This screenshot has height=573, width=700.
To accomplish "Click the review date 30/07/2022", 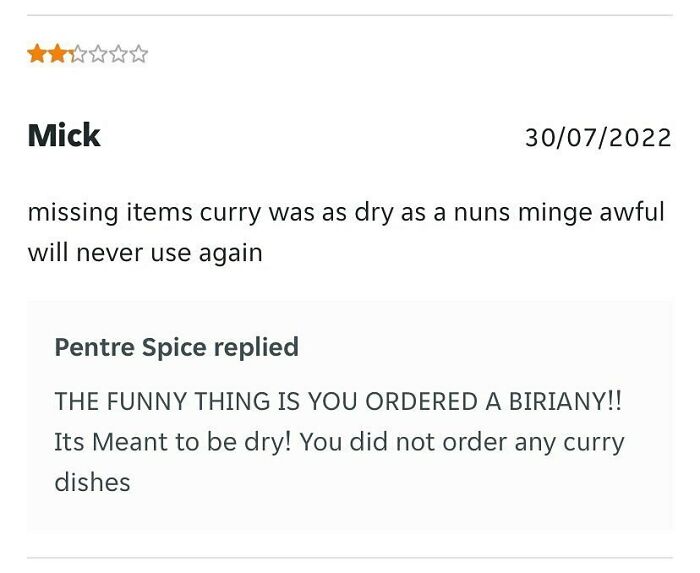I will pos(598,137).
